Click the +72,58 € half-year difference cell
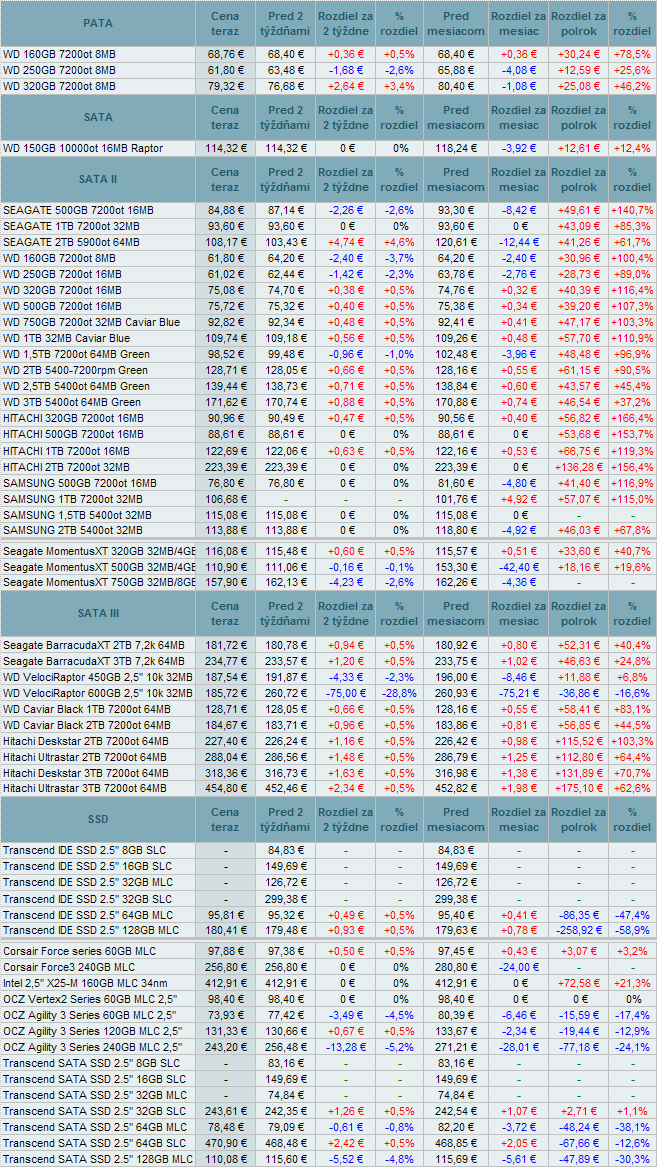This screenshot has width=657, height=1167. point(578,983)
